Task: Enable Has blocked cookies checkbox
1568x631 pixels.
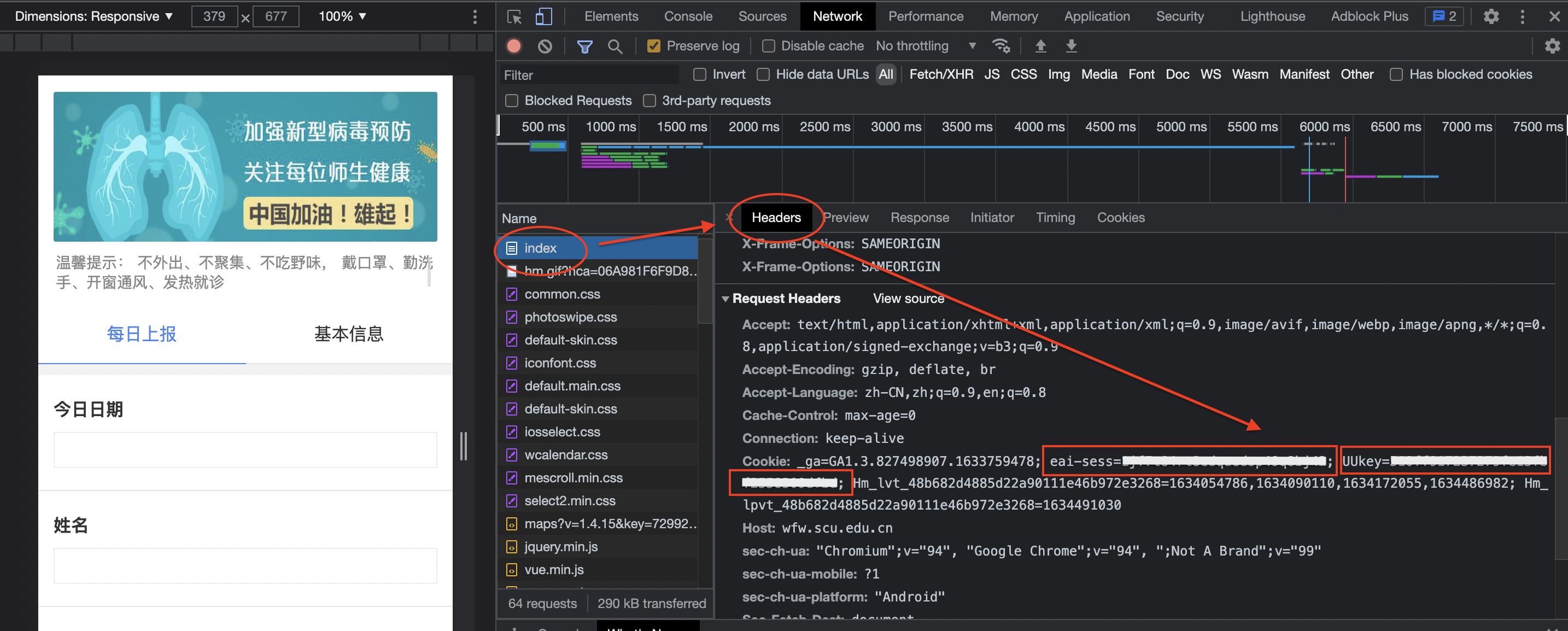Action: point(1396,74)
